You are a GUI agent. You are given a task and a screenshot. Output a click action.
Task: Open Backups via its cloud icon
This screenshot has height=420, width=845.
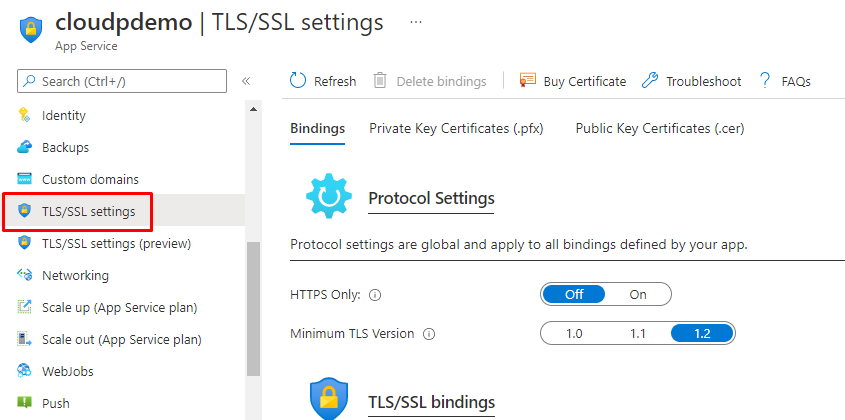point(25,147)
